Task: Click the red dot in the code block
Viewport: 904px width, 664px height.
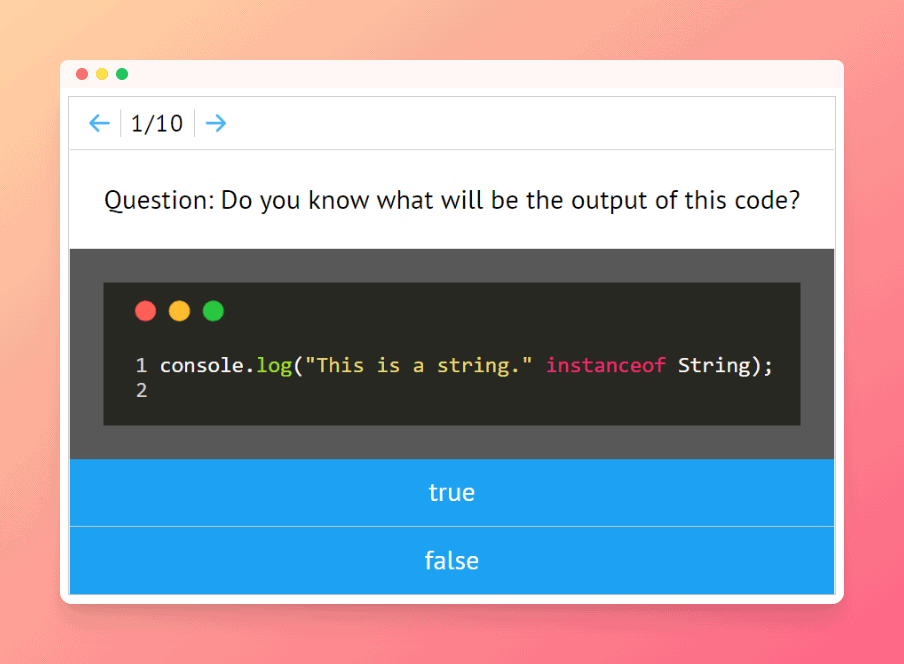Action: [x=146, y=311]
